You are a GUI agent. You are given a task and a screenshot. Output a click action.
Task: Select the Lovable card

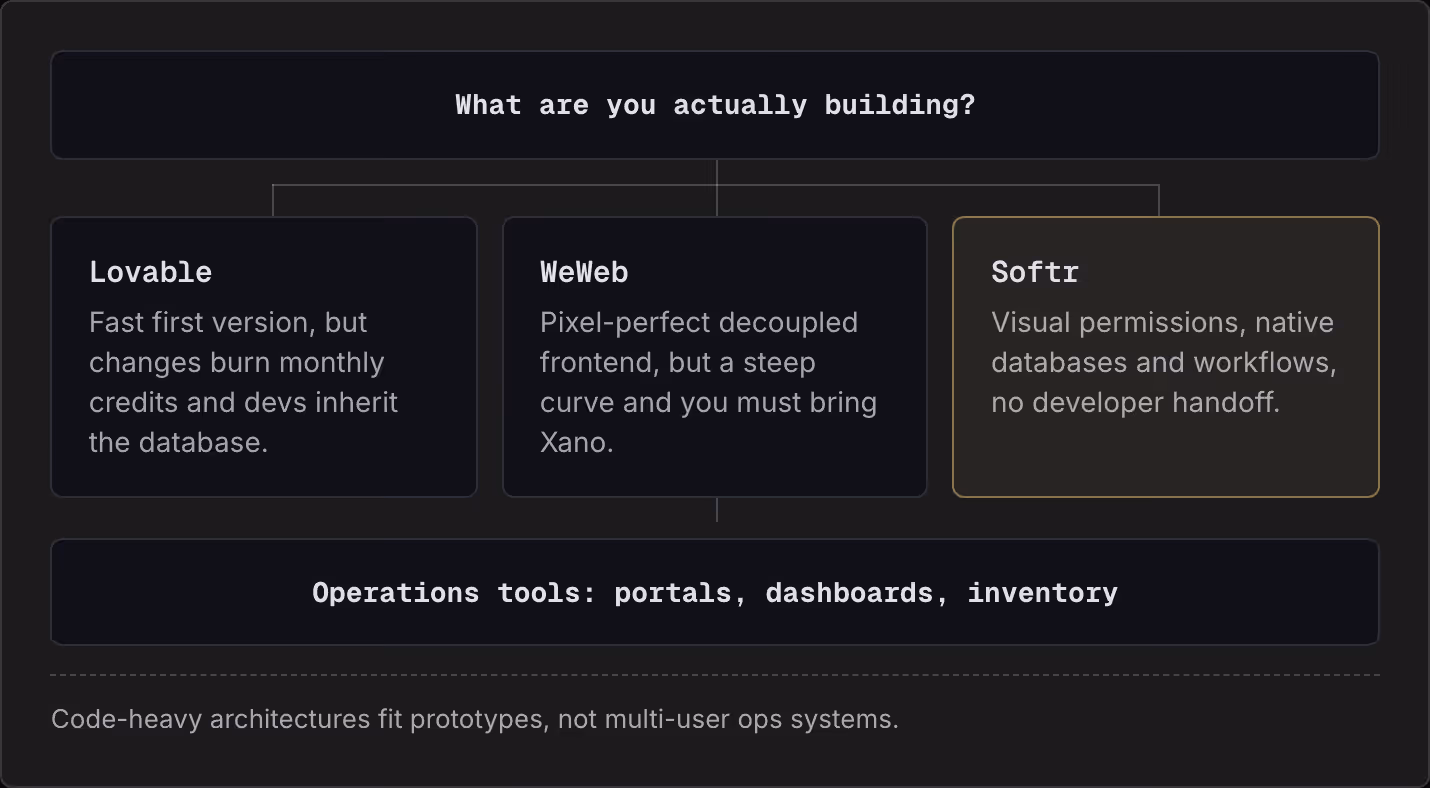pos(264,357)
